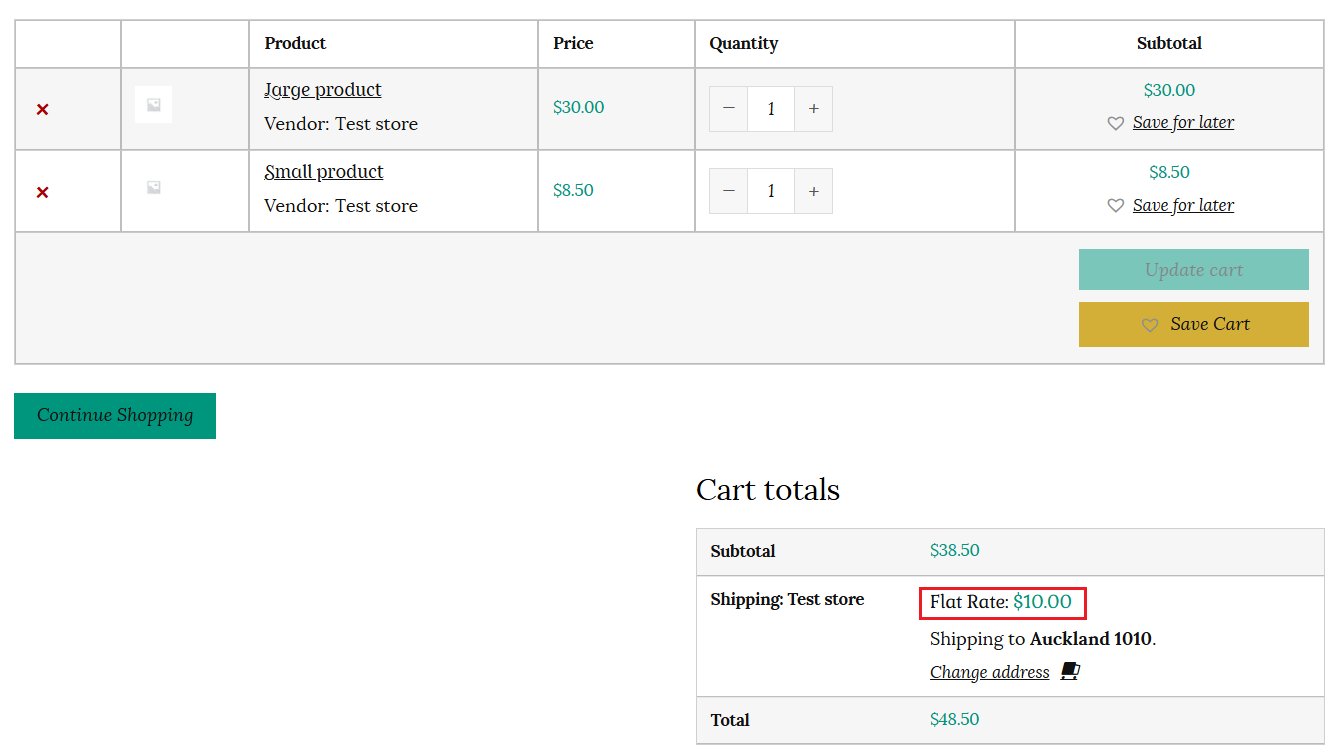Click the Cart totals heading

(768, 490)
